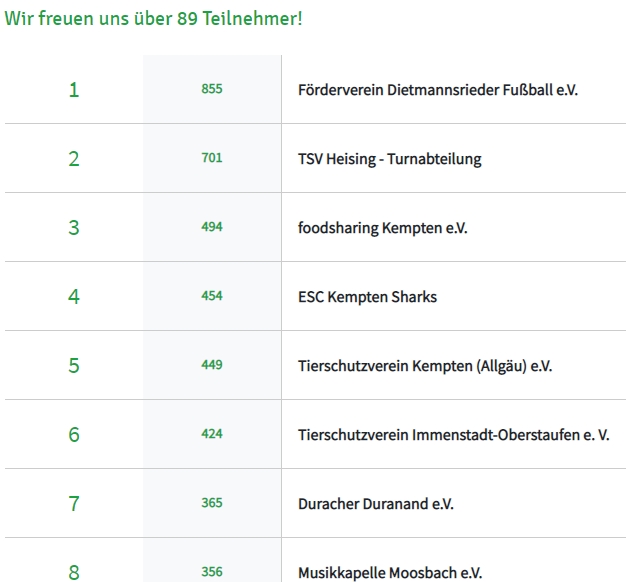Select the 449 votes cell
This screenshot has width=626, height=582.
212,365
